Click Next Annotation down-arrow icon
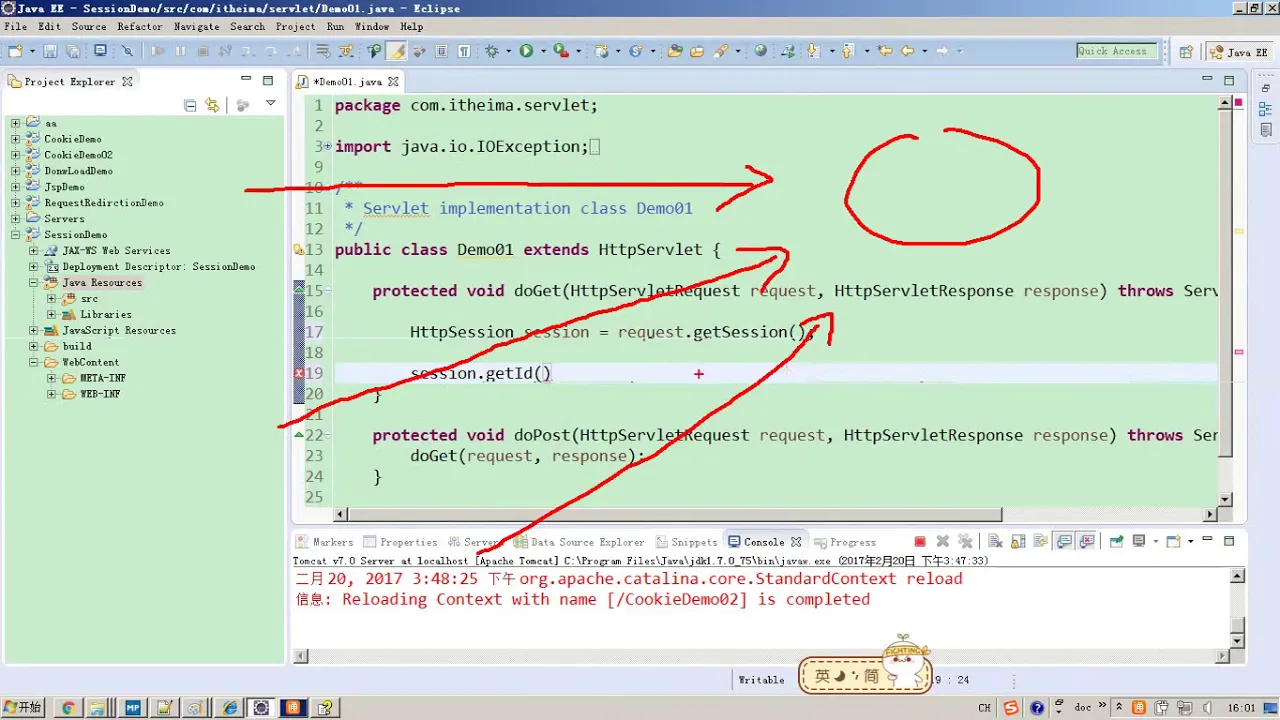This screenshot has height=720, width=1280. pyautogui.click(x=813, y=51)
